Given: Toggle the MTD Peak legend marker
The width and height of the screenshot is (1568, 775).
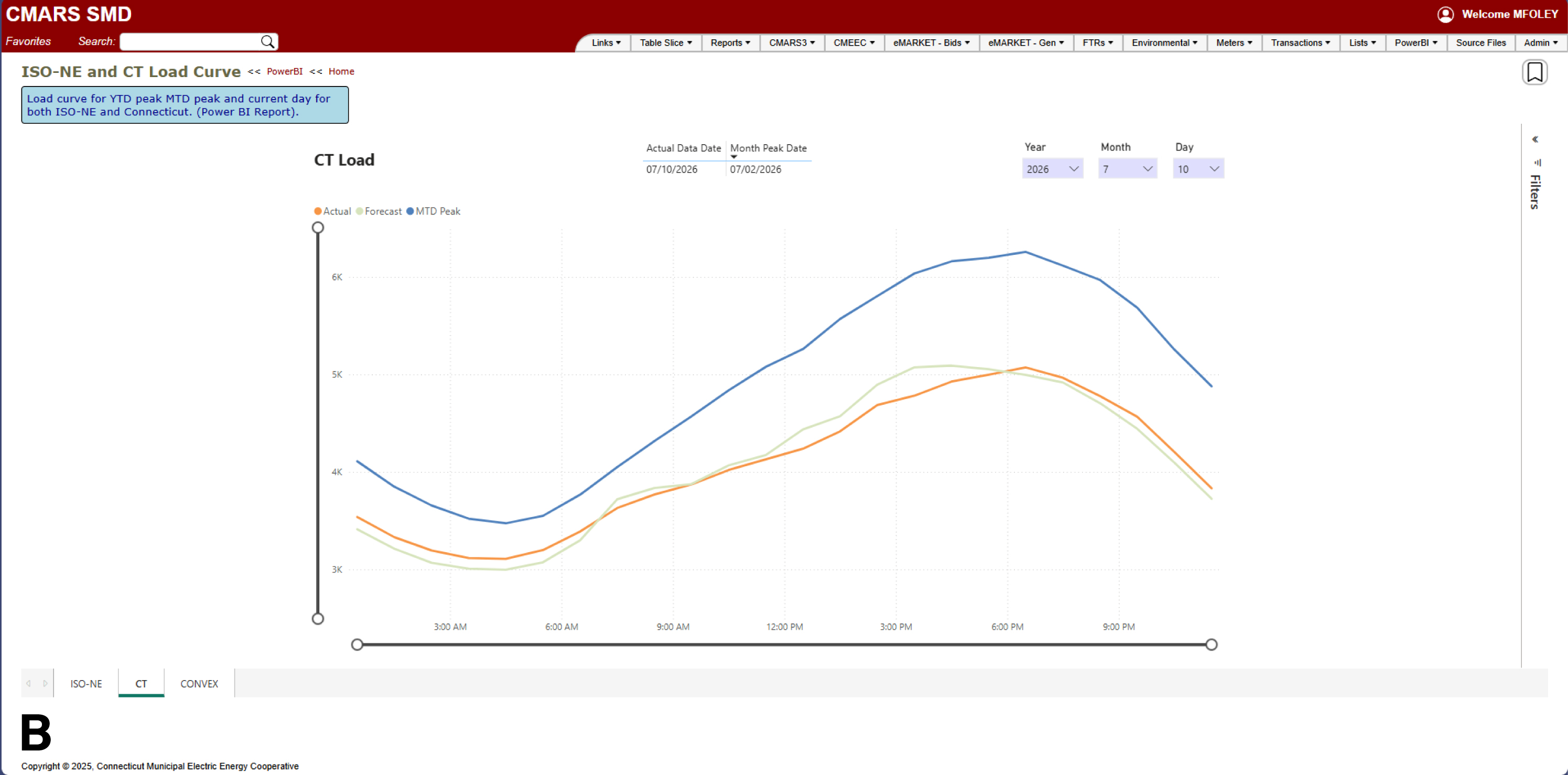Looking at the screenshot, I should tap(409, 211).
